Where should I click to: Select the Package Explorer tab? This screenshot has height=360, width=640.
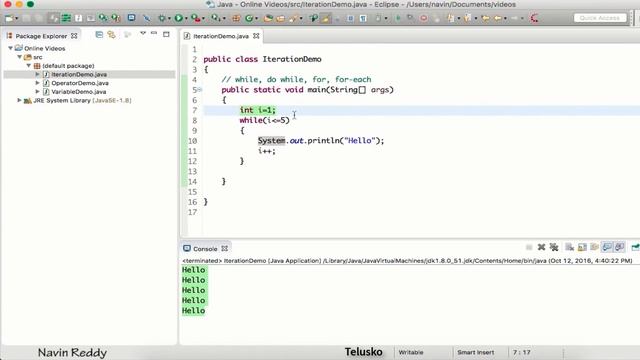click(x=41, y=36)
